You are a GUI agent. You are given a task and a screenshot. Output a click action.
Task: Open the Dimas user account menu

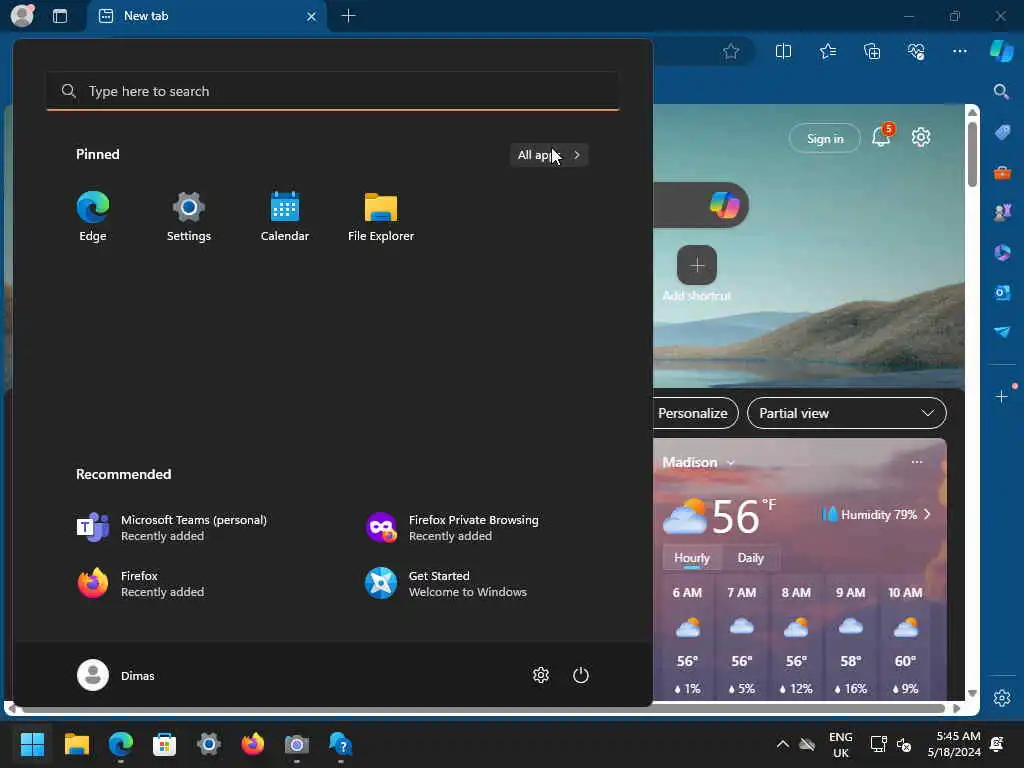pyautogui.click(x=116, y=675)
